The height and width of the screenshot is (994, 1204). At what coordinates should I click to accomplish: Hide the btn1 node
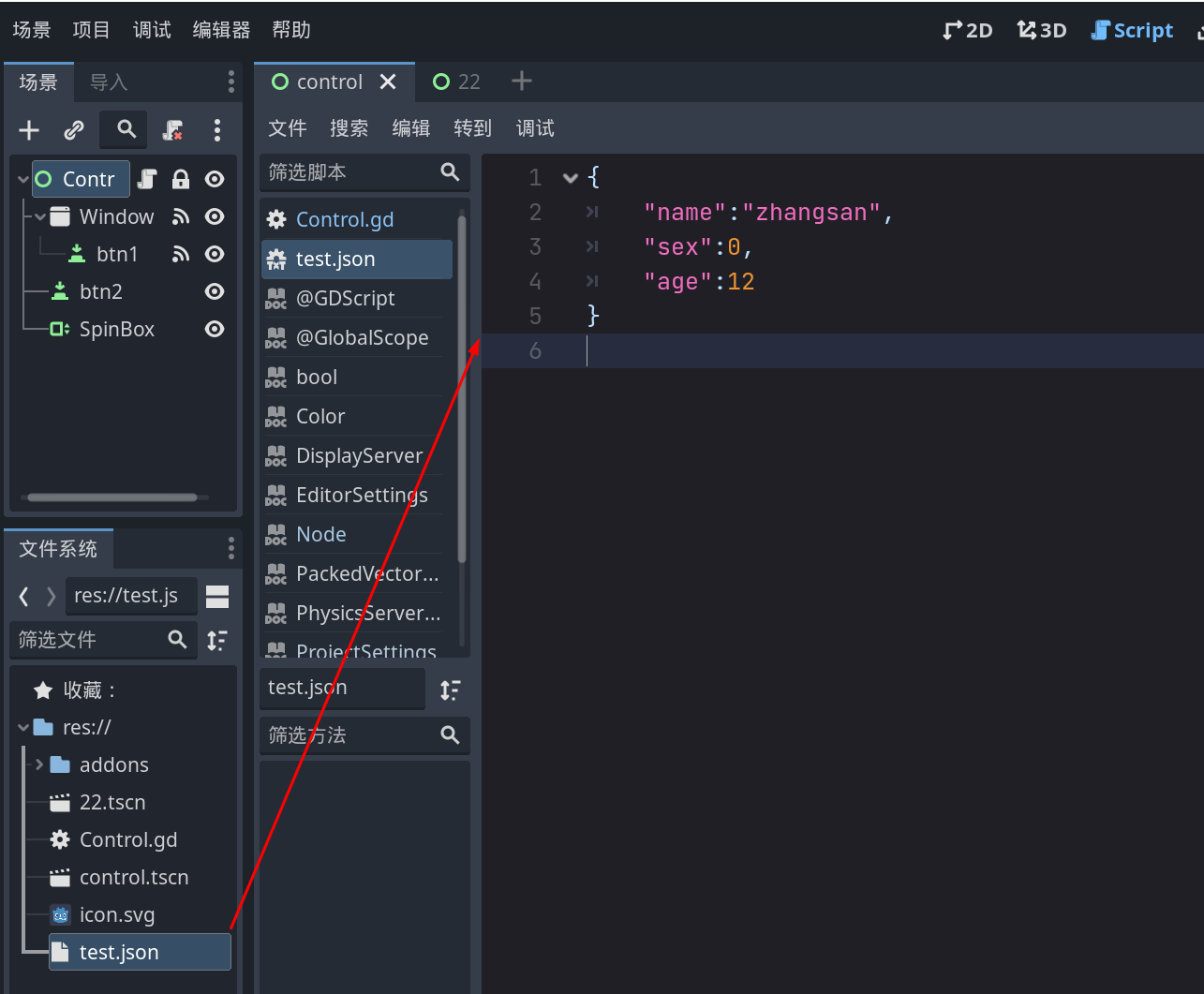point(215,254)
